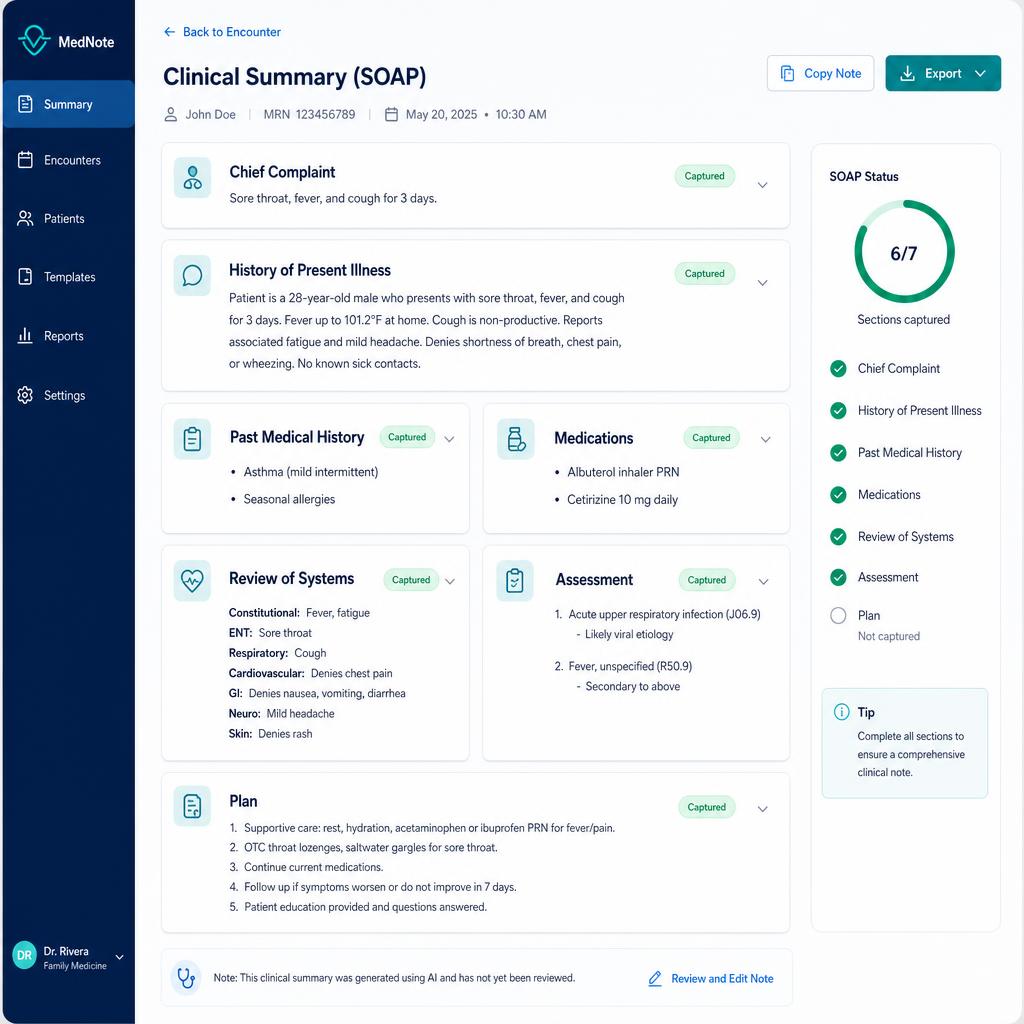Click the Chief Complaint stethoscope icon
The image size is (1024, 1024).
[x=192, y=178]
